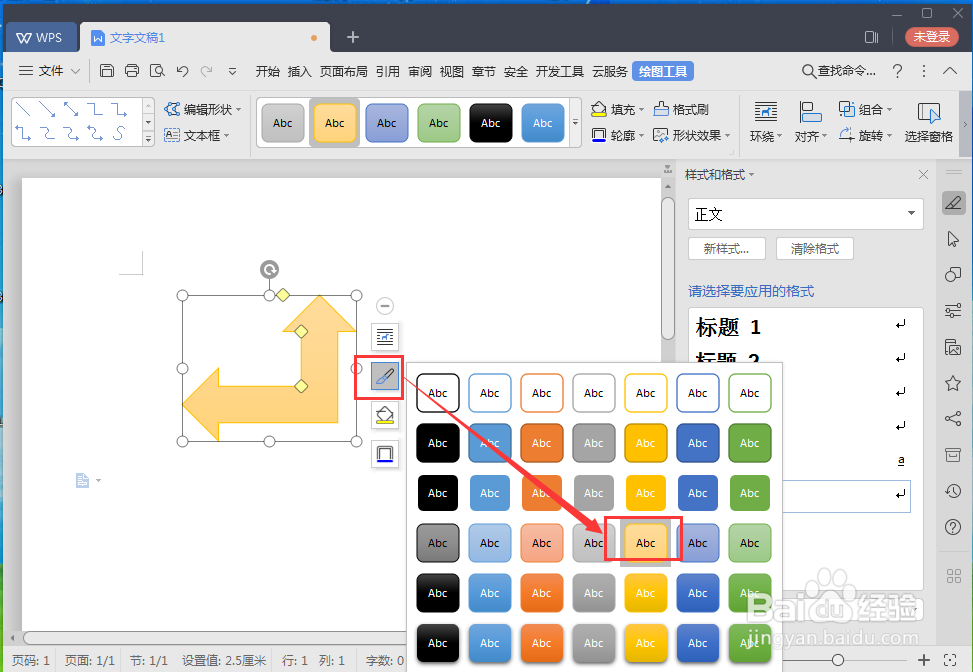Expand the 形状效果 shape effects dropdown
This screenshot has width=973, height=672.
(x=727, y=135)
